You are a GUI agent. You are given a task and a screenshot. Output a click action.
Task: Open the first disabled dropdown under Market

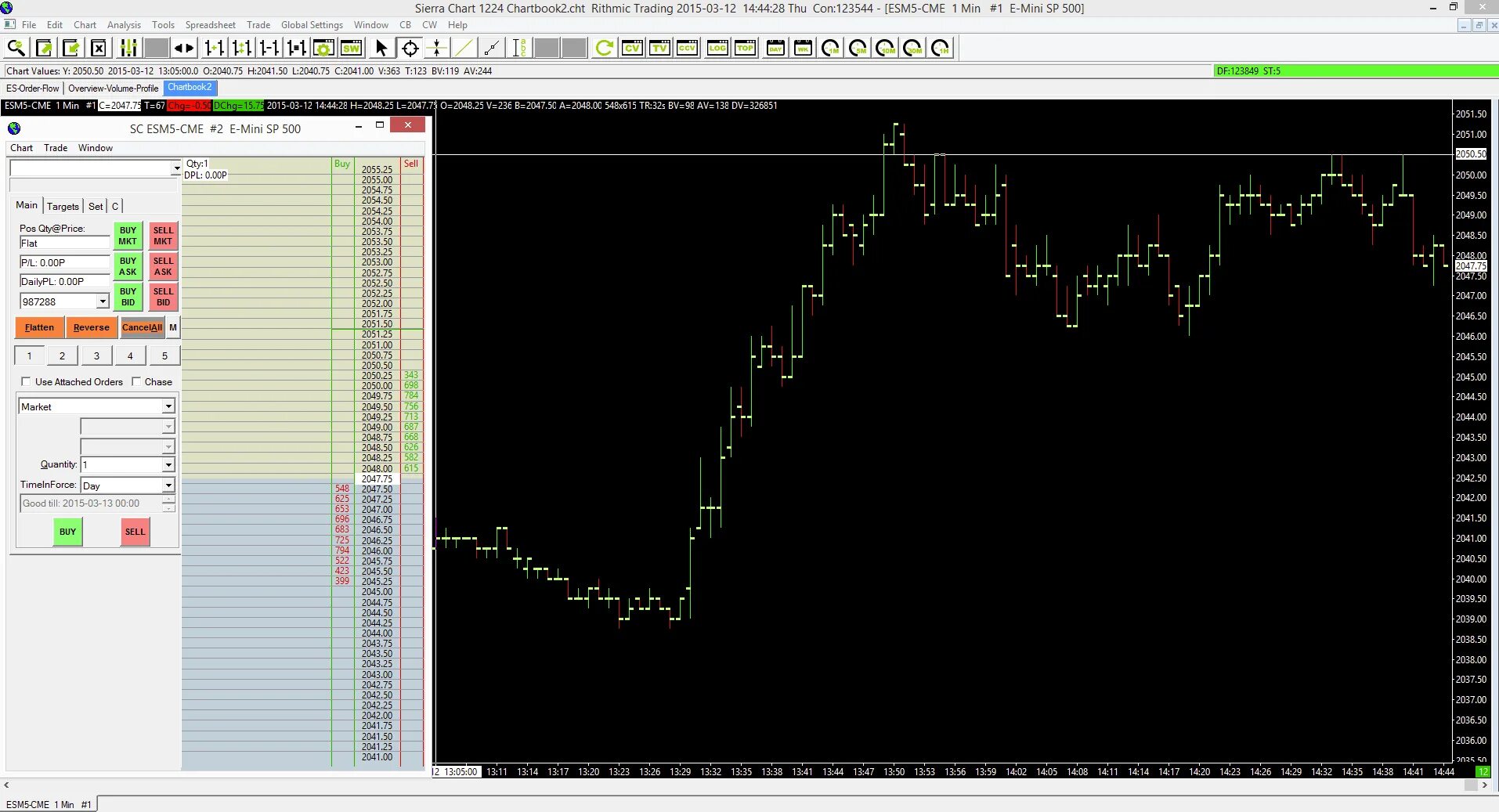tap(168, 427)
